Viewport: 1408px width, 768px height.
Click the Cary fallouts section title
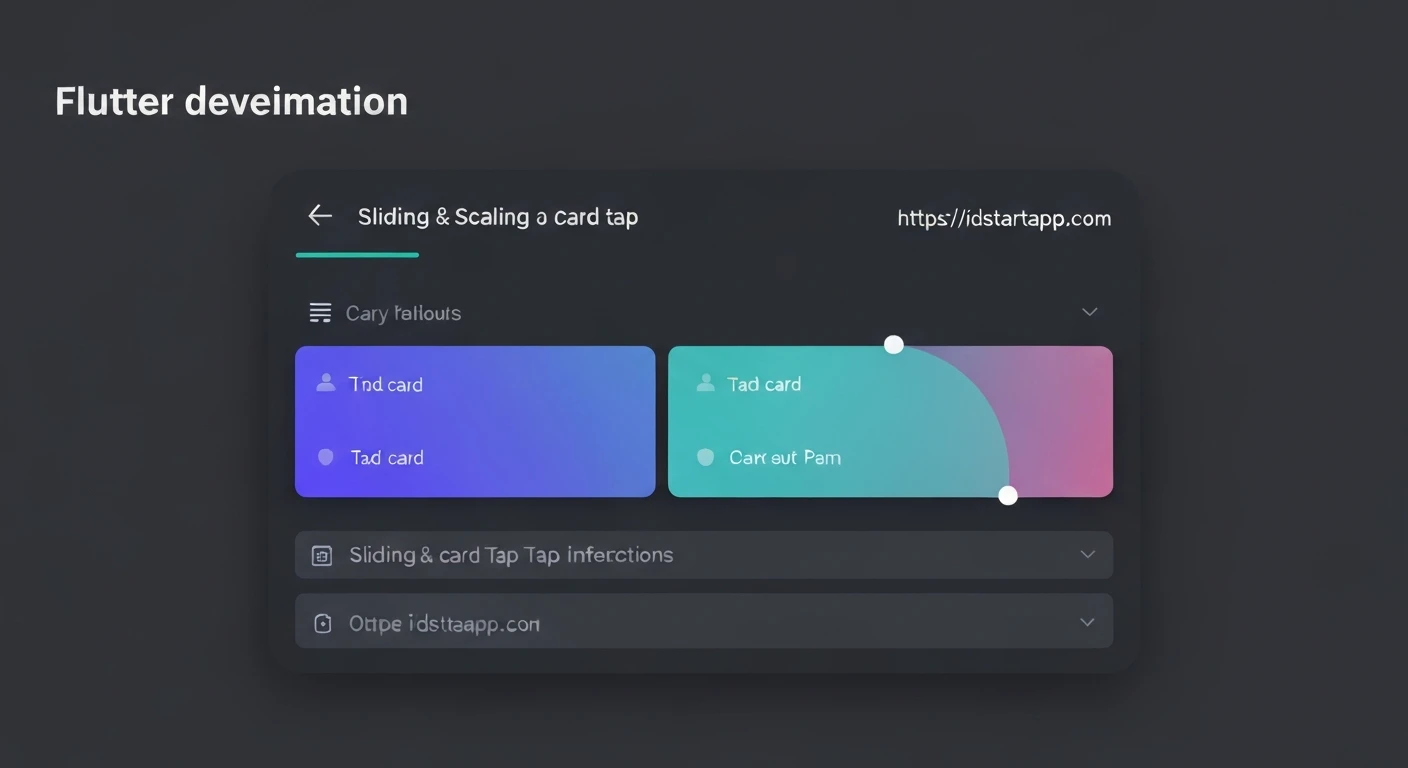point(403,314)
